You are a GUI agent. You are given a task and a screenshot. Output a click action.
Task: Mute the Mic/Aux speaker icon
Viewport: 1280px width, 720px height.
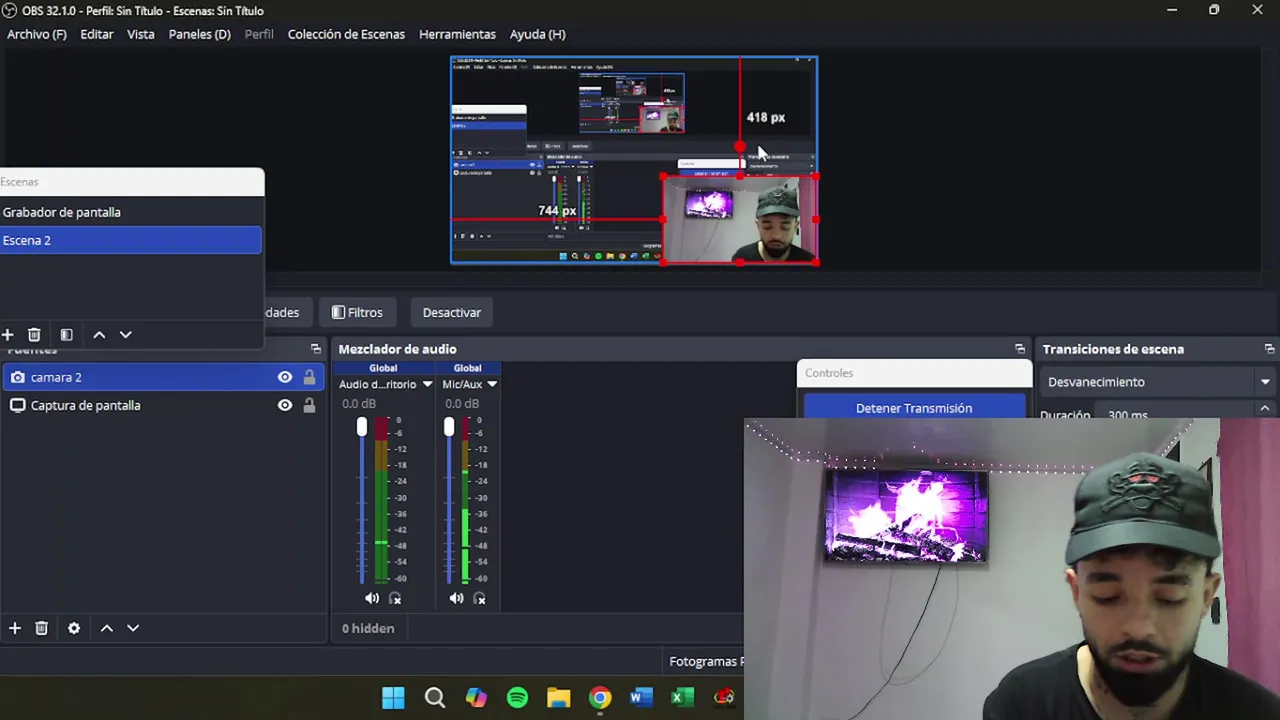[456, 598]
